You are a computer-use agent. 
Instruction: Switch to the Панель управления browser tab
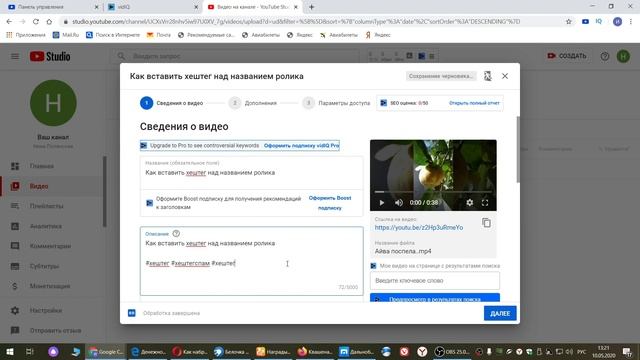point(52,7)
